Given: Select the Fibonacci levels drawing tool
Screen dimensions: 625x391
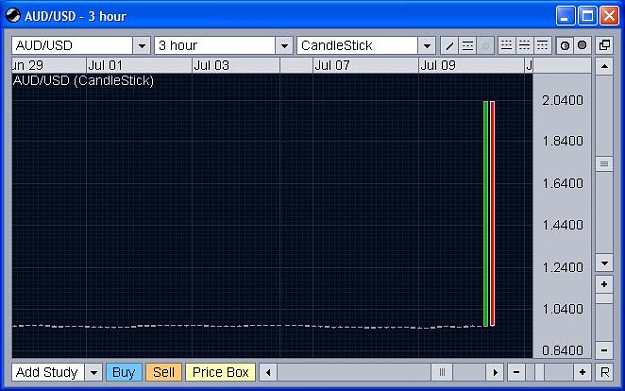Looking at the screenshot, I should tap(467, 46).
